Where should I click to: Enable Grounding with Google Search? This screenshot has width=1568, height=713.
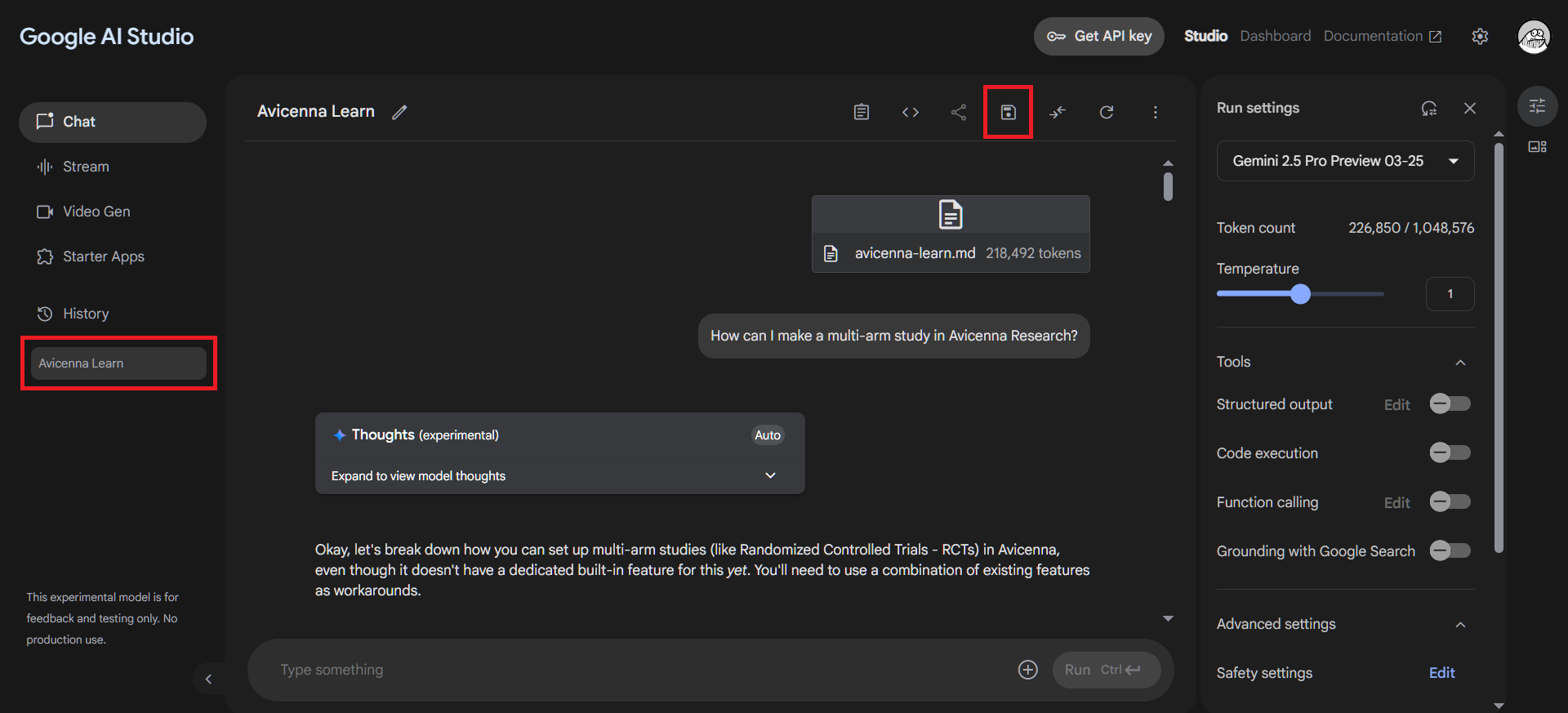pyautogui.click(x=1450, y=550)
